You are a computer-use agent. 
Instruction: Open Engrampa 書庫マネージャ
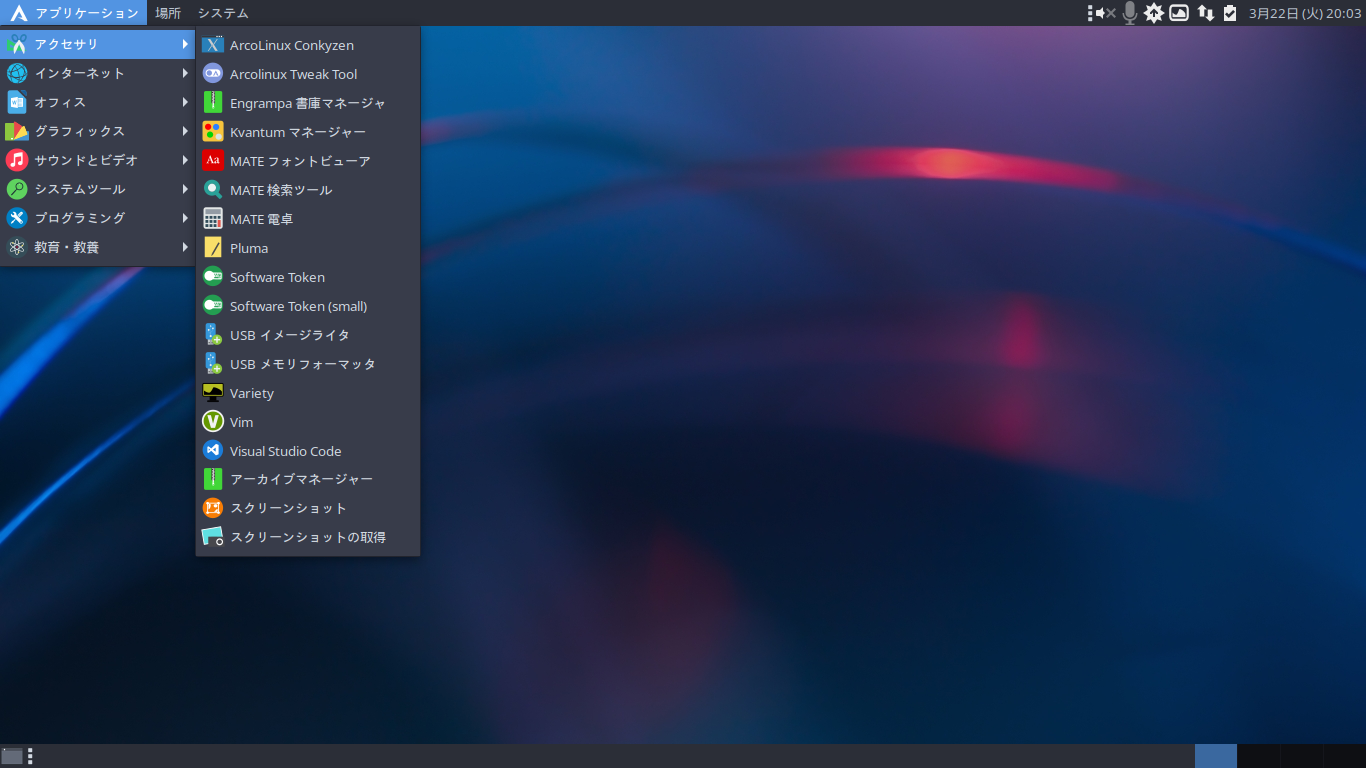coord(308,103)
